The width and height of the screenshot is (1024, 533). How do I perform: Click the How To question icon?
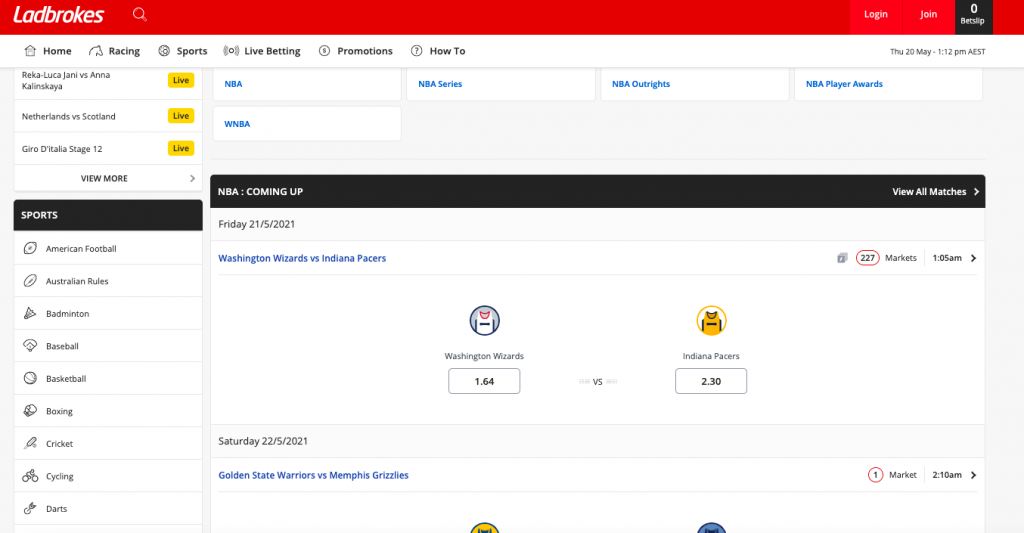point(417,51)
